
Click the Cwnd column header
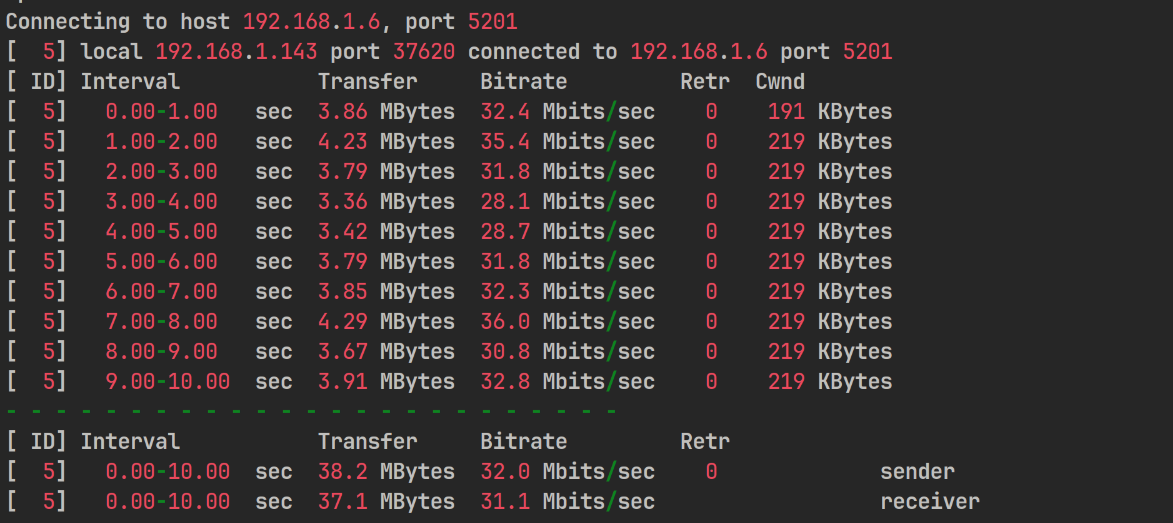[x=780, y=82]
